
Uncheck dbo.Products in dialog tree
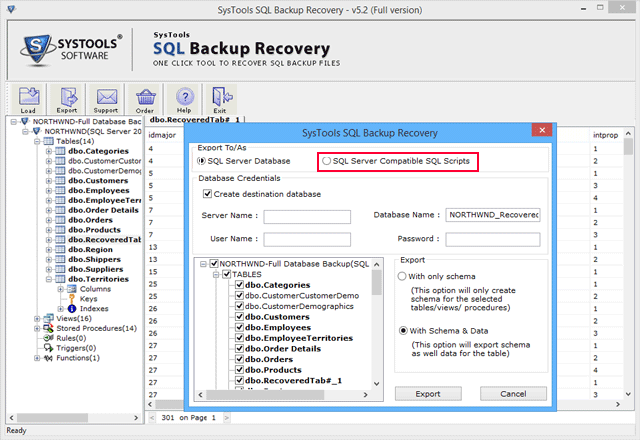coord(240,370)
